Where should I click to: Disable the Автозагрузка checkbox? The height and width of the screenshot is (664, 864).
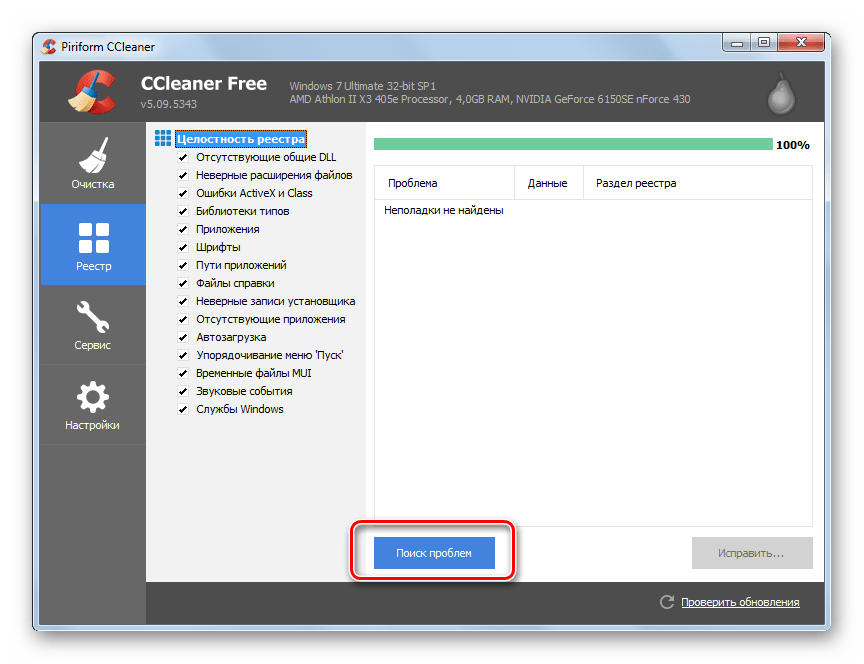(x=183, y=337)
